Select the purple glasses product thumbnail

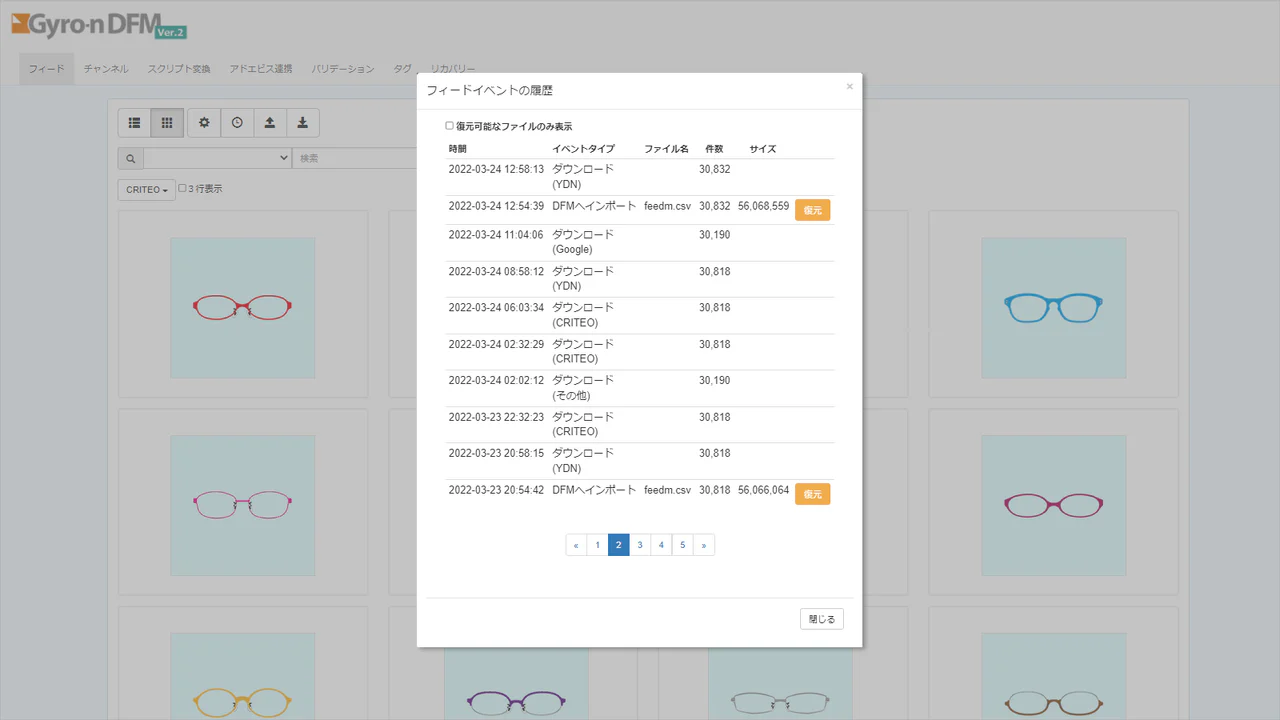pos(516,682)
